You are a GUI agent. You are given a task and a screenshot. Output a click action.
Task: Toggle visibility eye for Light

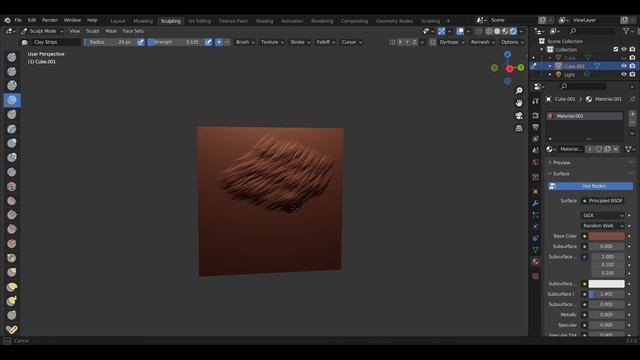coord(624,74)
